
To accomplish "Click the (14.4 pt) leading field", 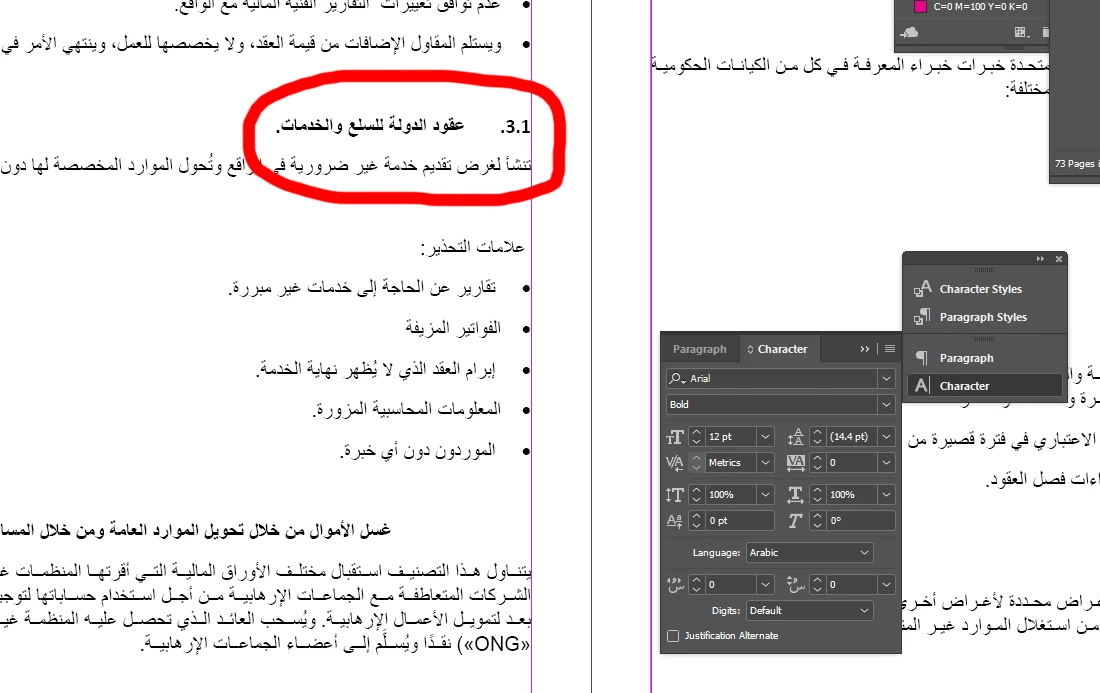I will (851, 437).
